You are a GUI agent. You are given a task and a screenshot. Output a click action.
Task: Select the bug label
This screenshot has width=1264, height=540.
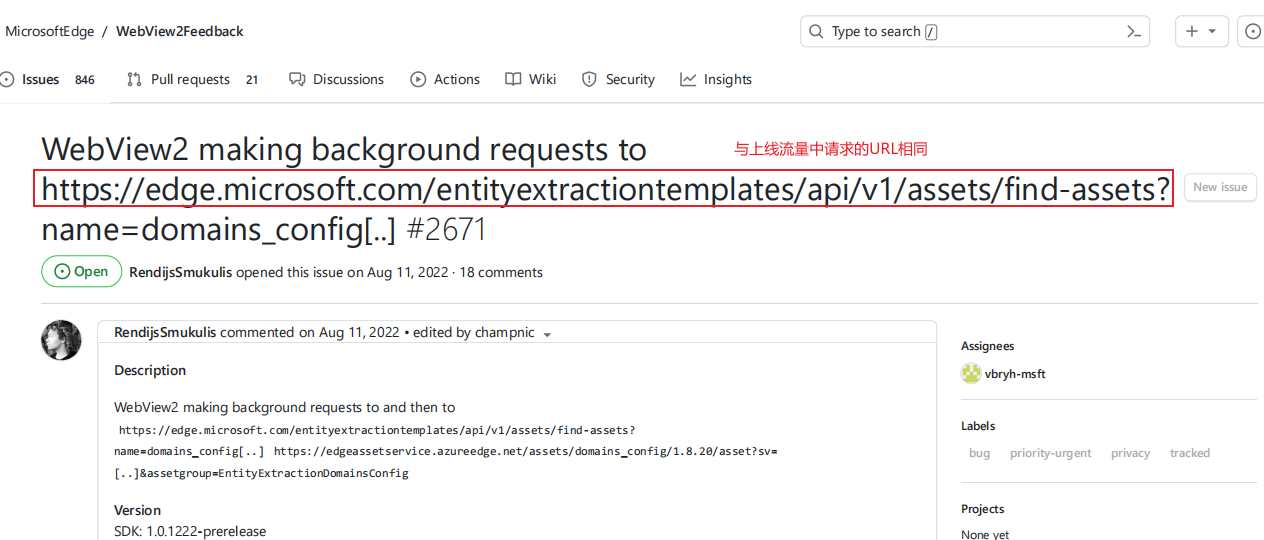pyautogui.click(x=979, y=453)
